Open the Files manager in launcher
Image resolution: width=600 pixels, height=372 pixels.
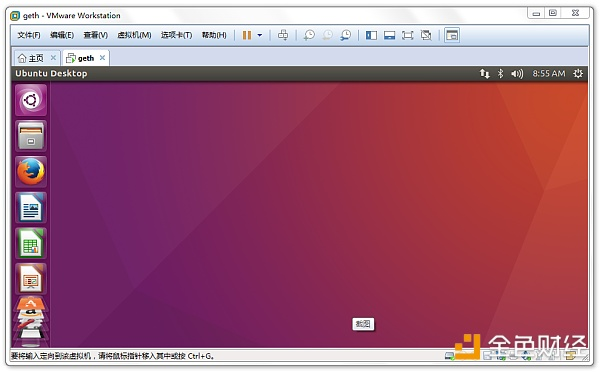click(31, 136)
